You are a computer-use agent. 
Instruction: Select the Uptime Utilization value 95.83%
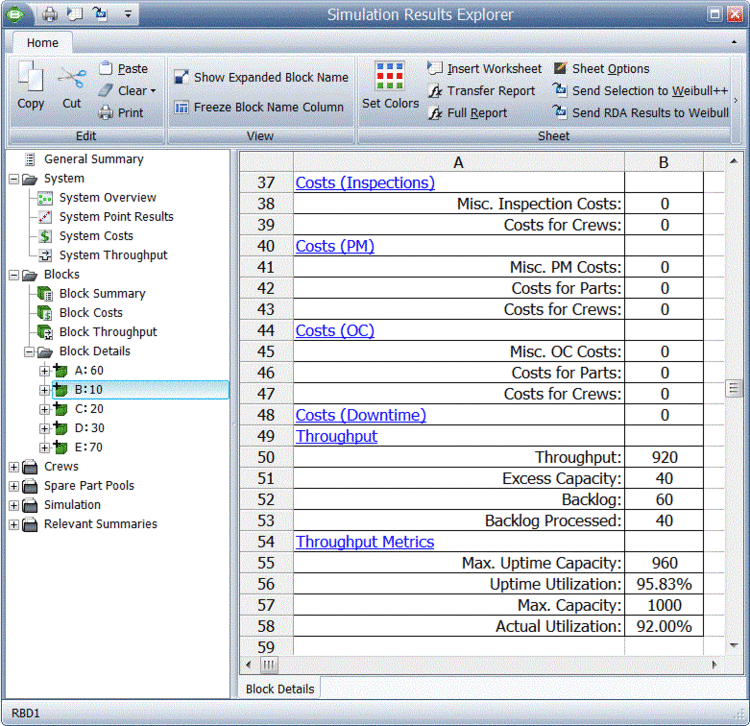point(664,584)
